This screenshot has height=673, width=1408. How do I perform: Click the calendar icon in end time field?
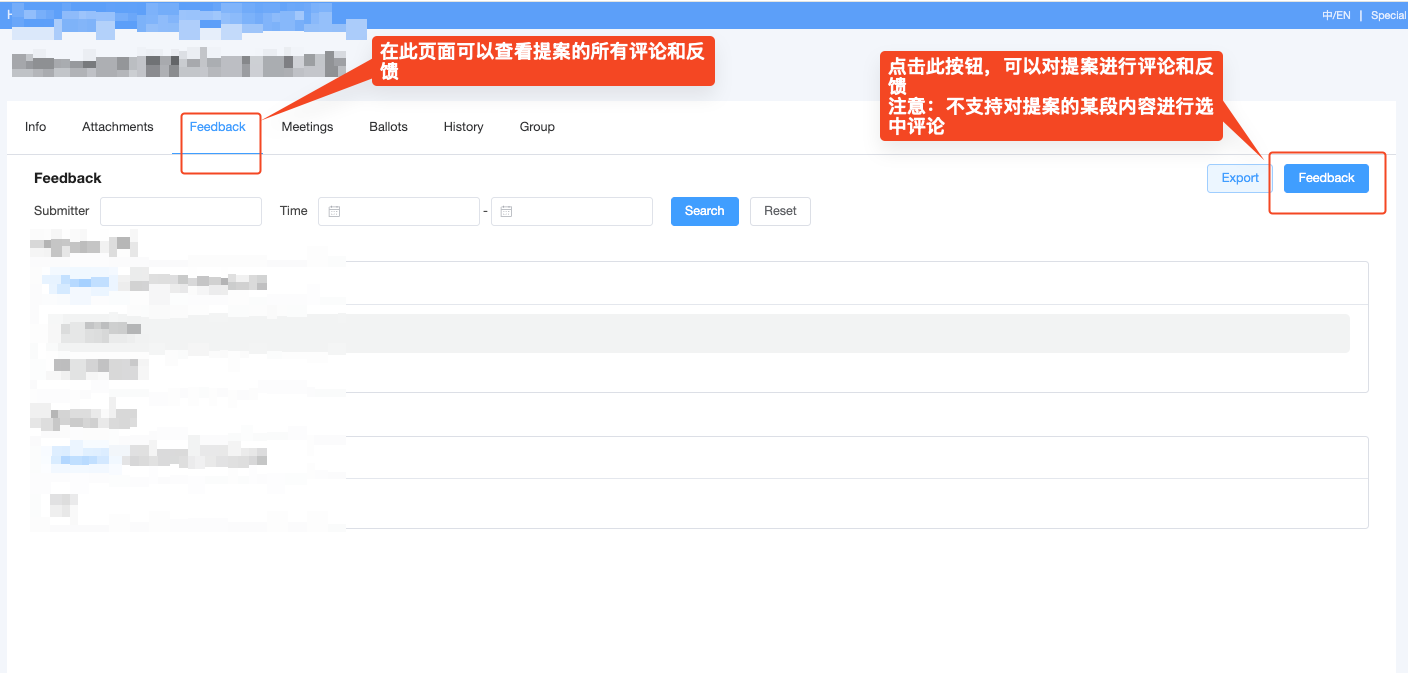(x=507, y=211)
